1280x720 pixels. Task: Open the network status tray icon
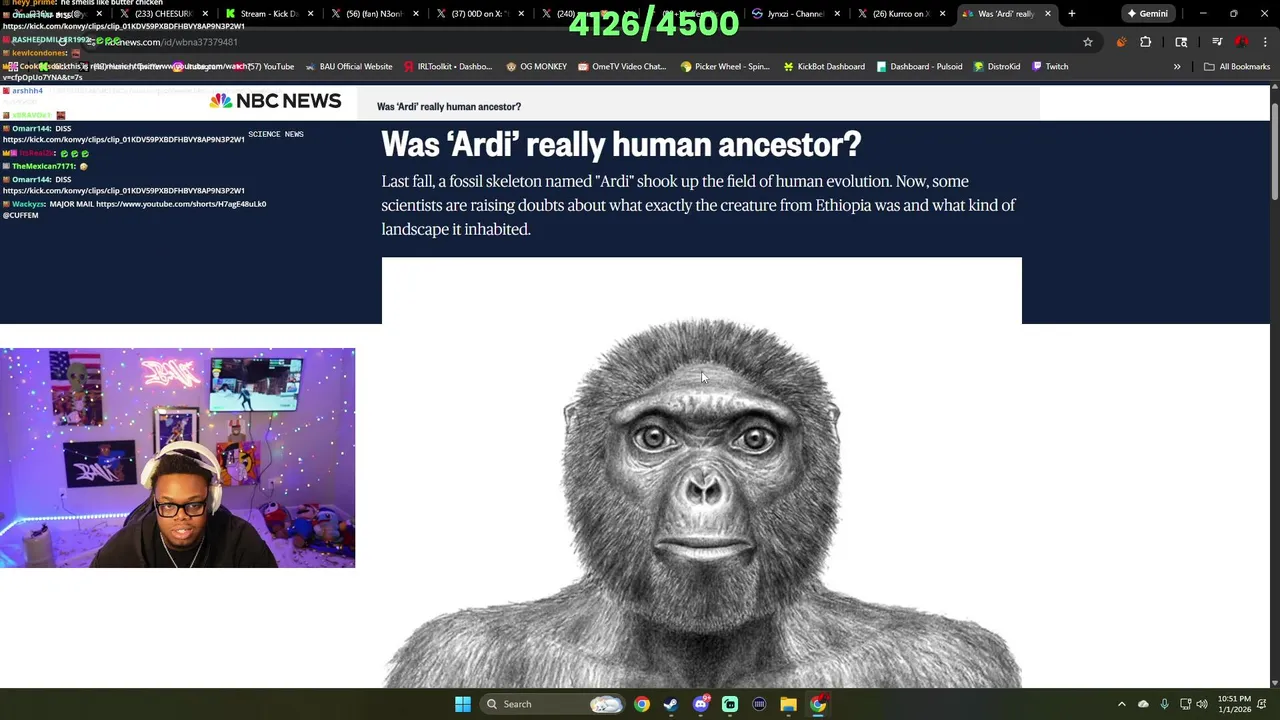click(1185, 704)
